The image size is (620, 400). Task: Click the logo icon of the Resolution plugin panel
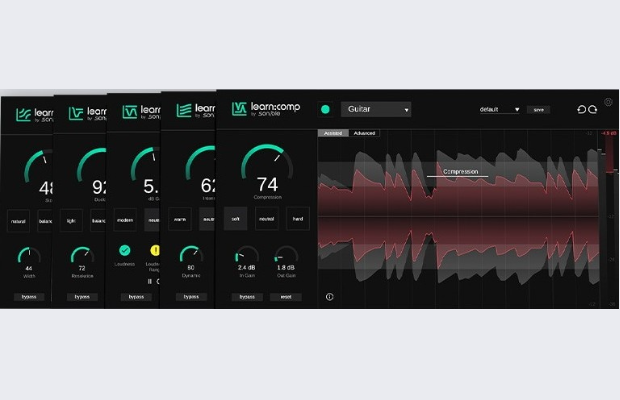76,113
